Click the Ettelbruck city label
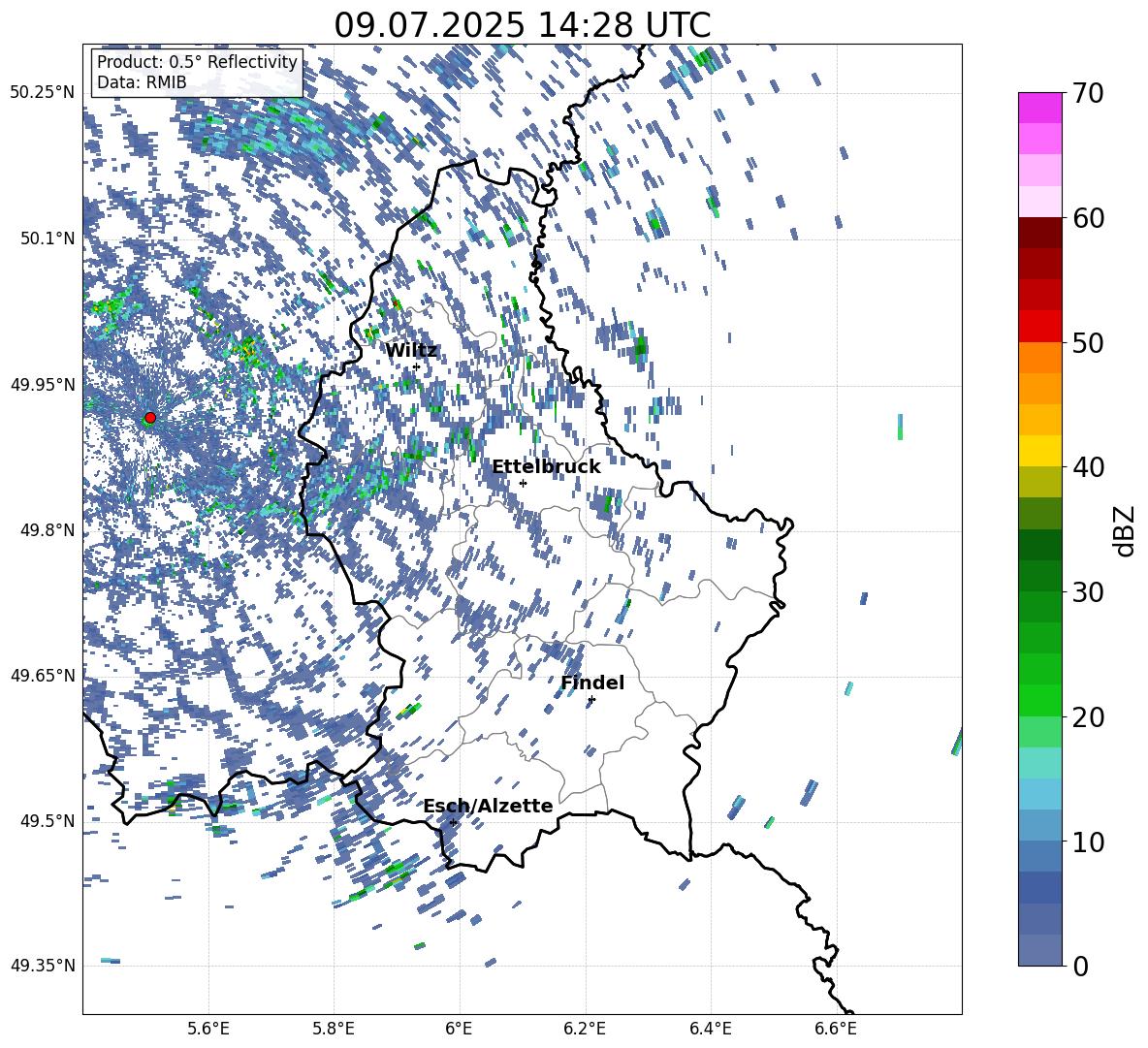 click(x=546, y=467)
